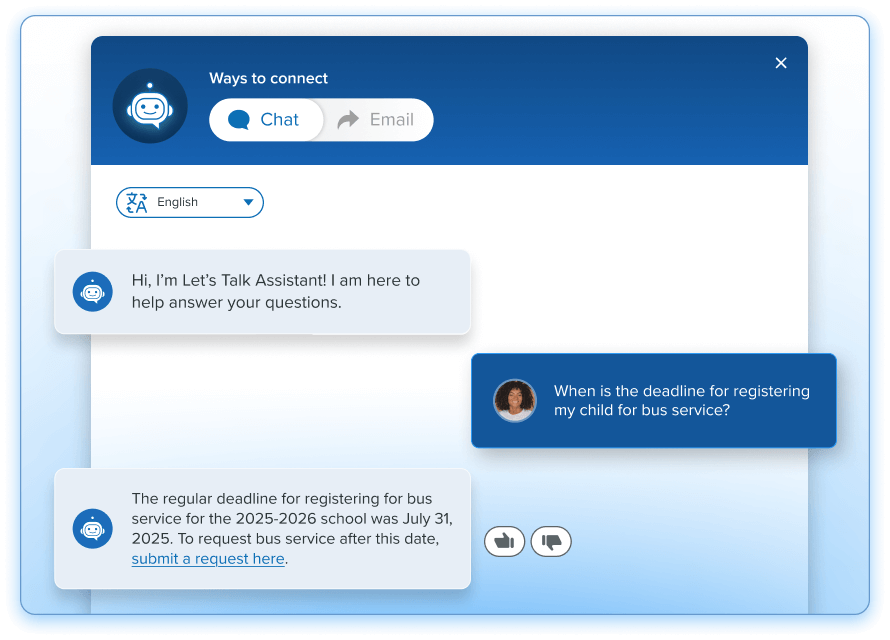Image resolution: width=890 pixels, height=640 pixels.
Task: Click the translate icon in language selector
Action: point(136,202)
